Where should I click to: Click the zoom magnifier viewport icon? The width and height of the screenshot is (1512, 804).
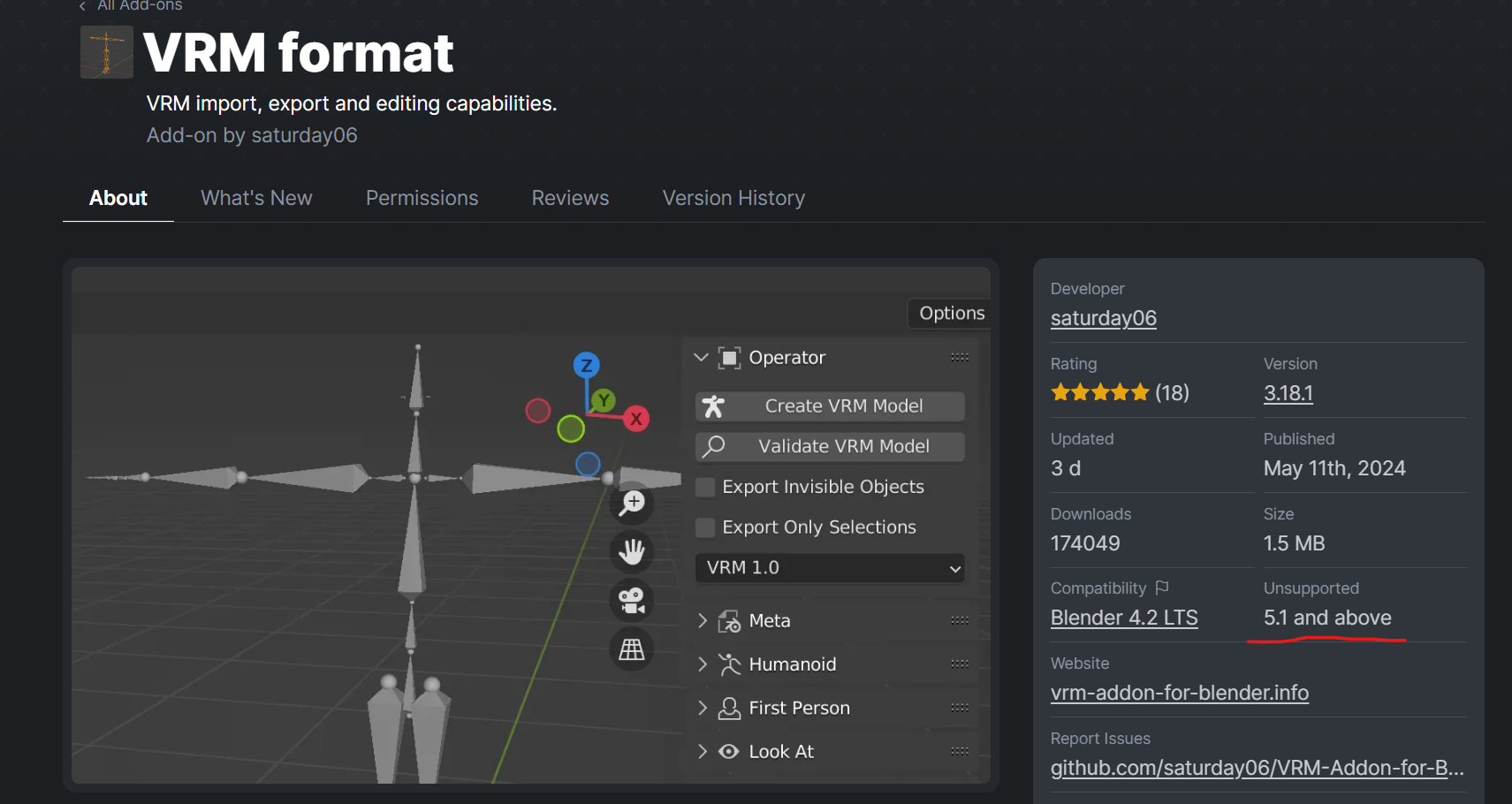coord(632,503)
